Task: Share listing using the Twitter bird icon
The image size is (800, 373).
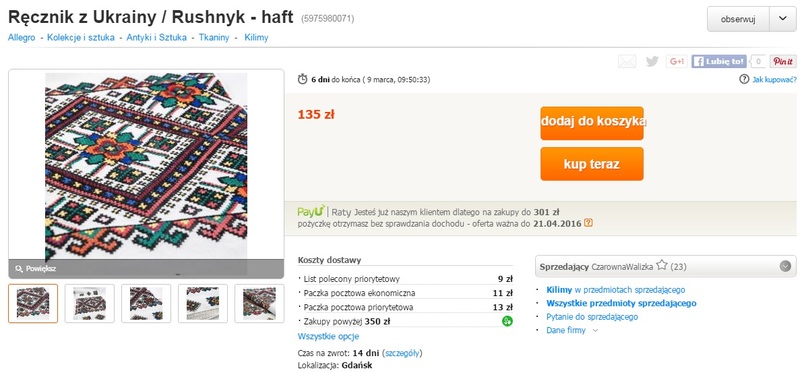Action: pyautogui.click(x=652, y=62)
